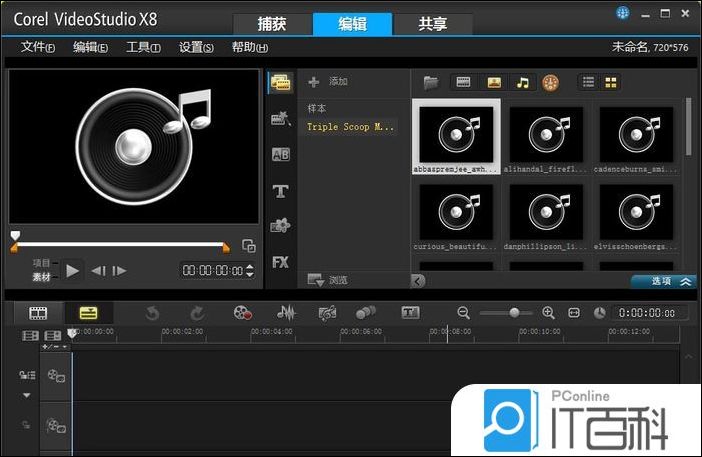Click the 添加 add folder button
Screen dimensions: 702x457
[x=328, y=81]
